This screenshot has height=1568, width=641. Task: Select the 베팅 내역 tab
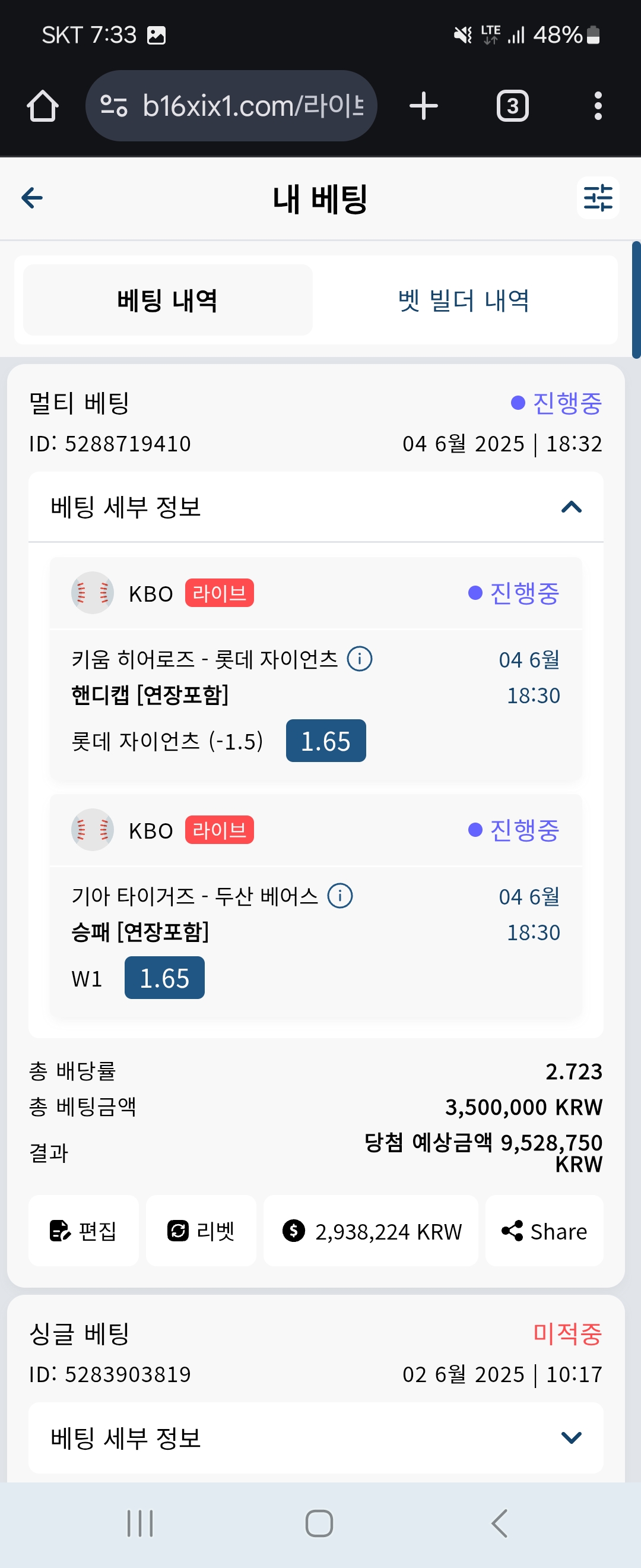[168, 300]
